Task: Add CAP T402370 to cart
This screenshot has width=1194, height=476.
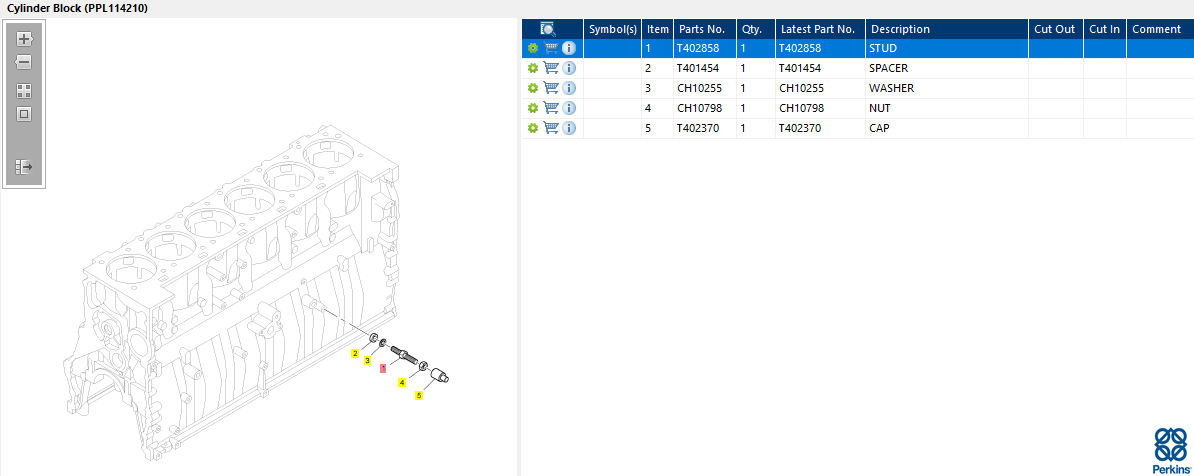Action: coord(551,128)
